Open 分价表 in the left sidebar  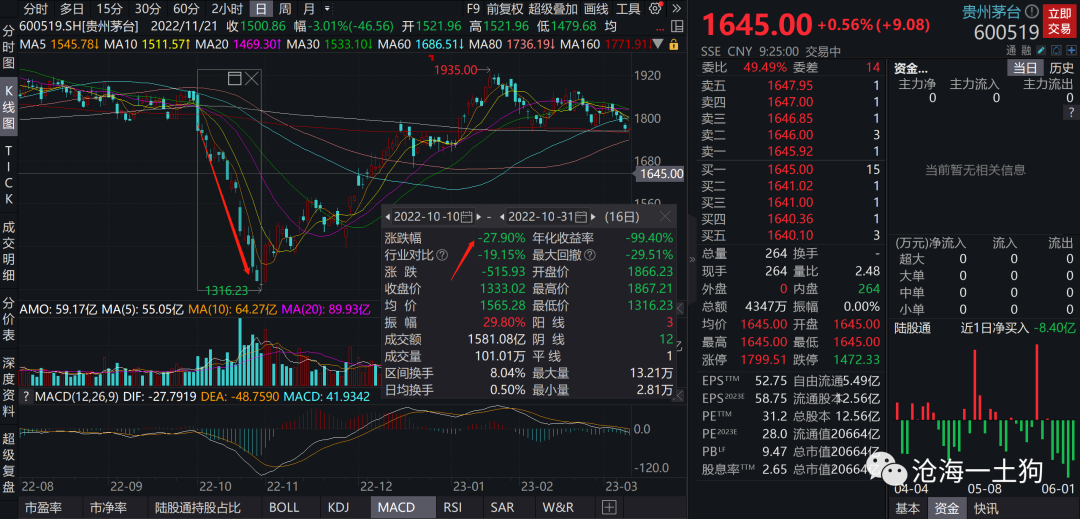[x=9, y=320]
